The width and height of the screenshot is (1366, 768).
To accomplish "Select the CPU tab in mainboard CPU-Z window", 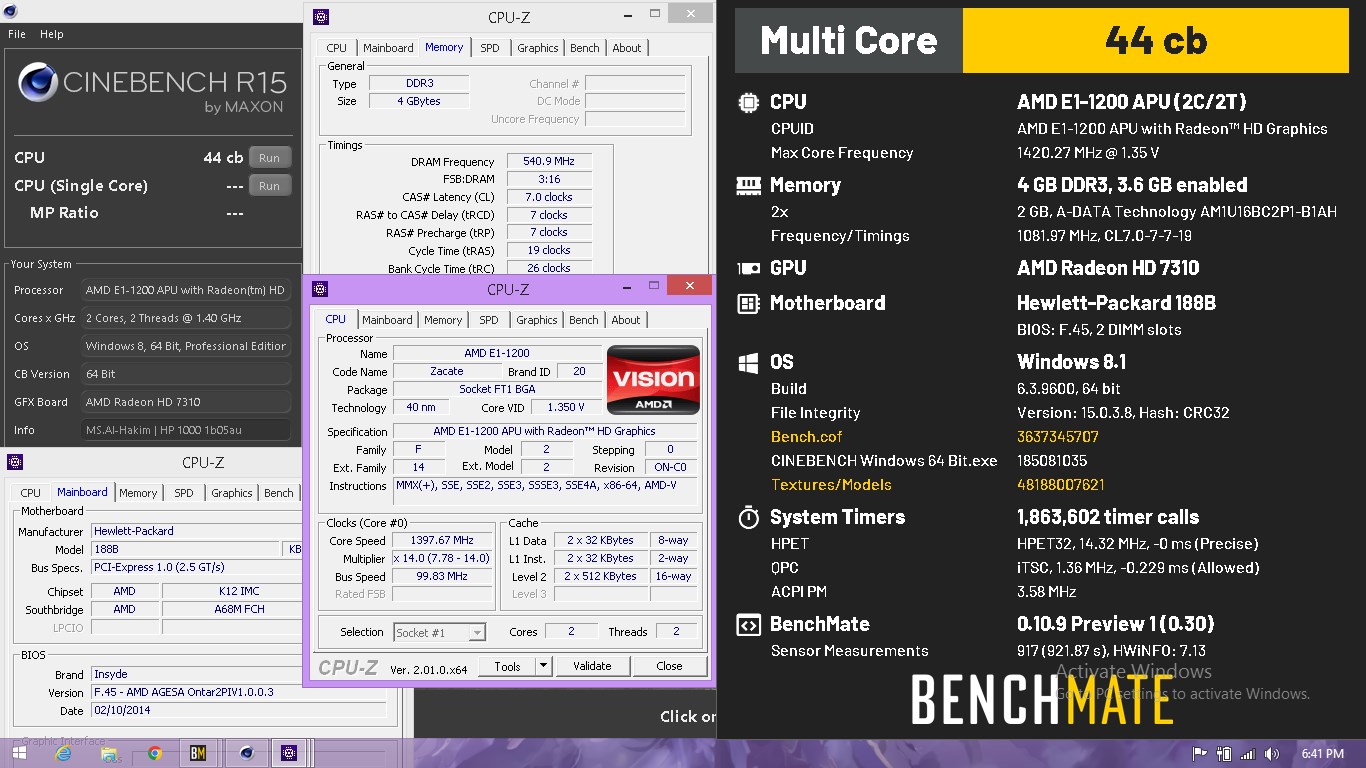I will [31, 493].
